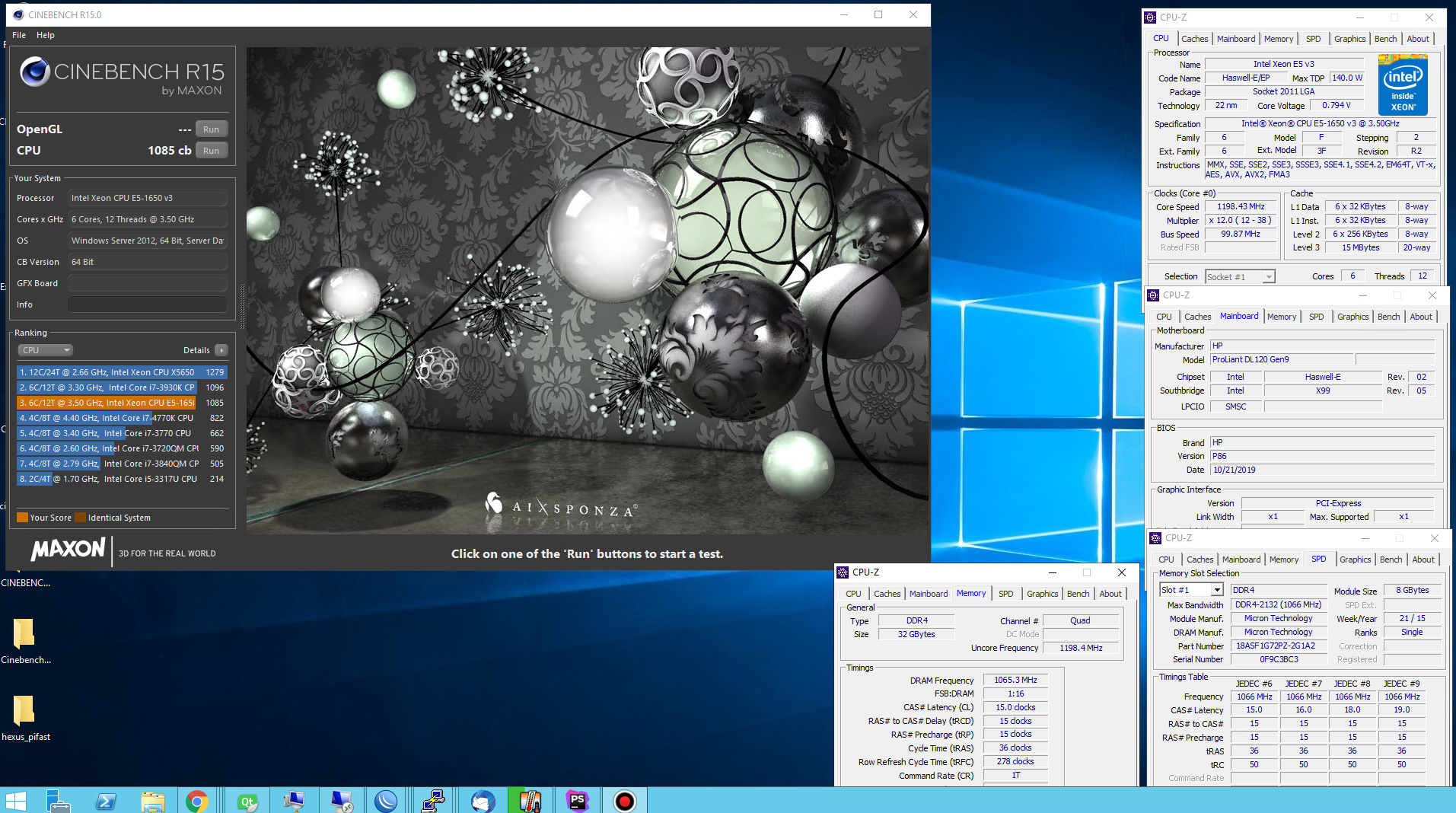Image resolution: width=1456 pixels, height=813 pixels.
Task: Select ranking row 4 Core i7-4770K
Action: pos(122,418)
